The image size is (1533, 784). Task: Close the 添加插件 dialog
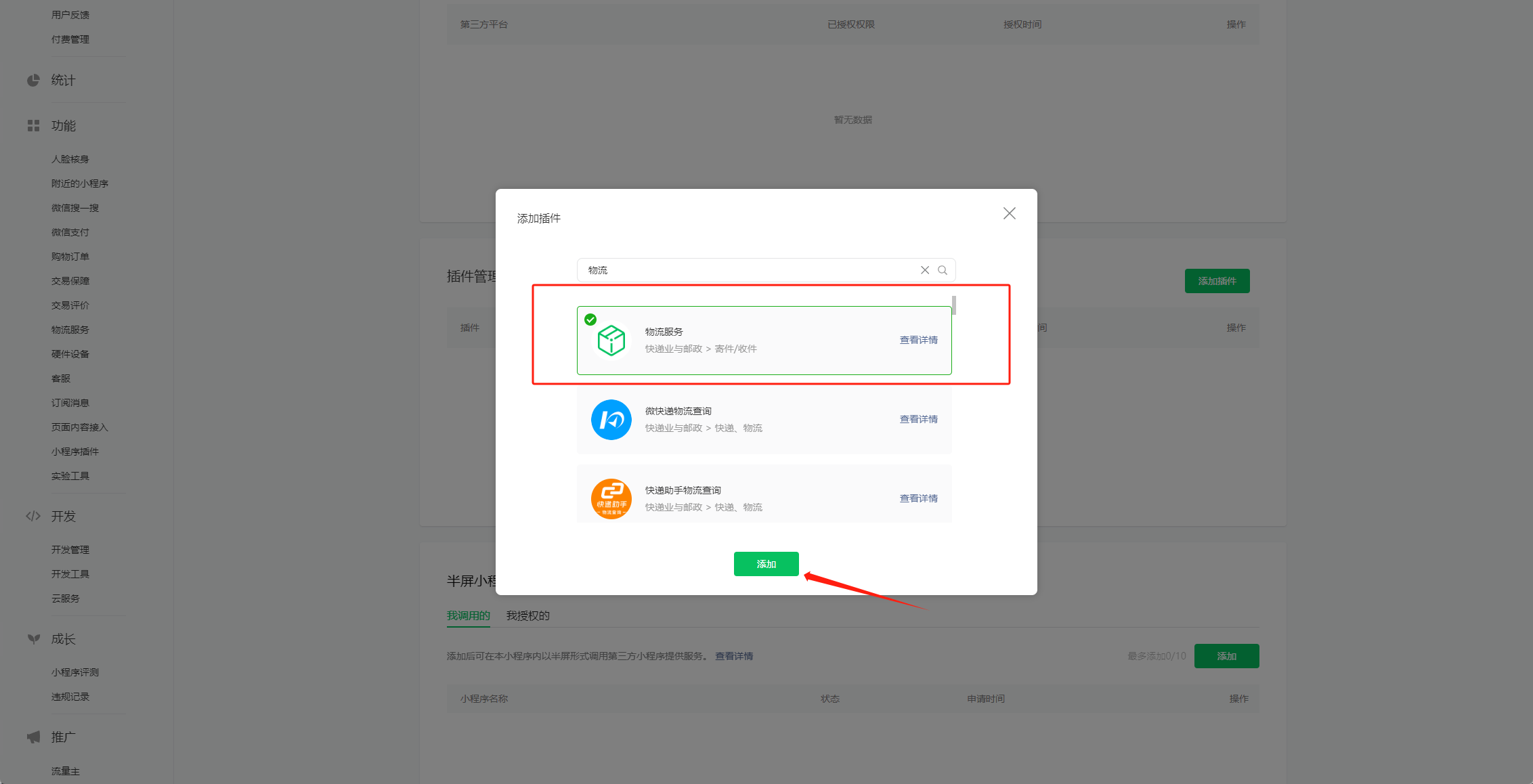click(x=1009, y=213)
